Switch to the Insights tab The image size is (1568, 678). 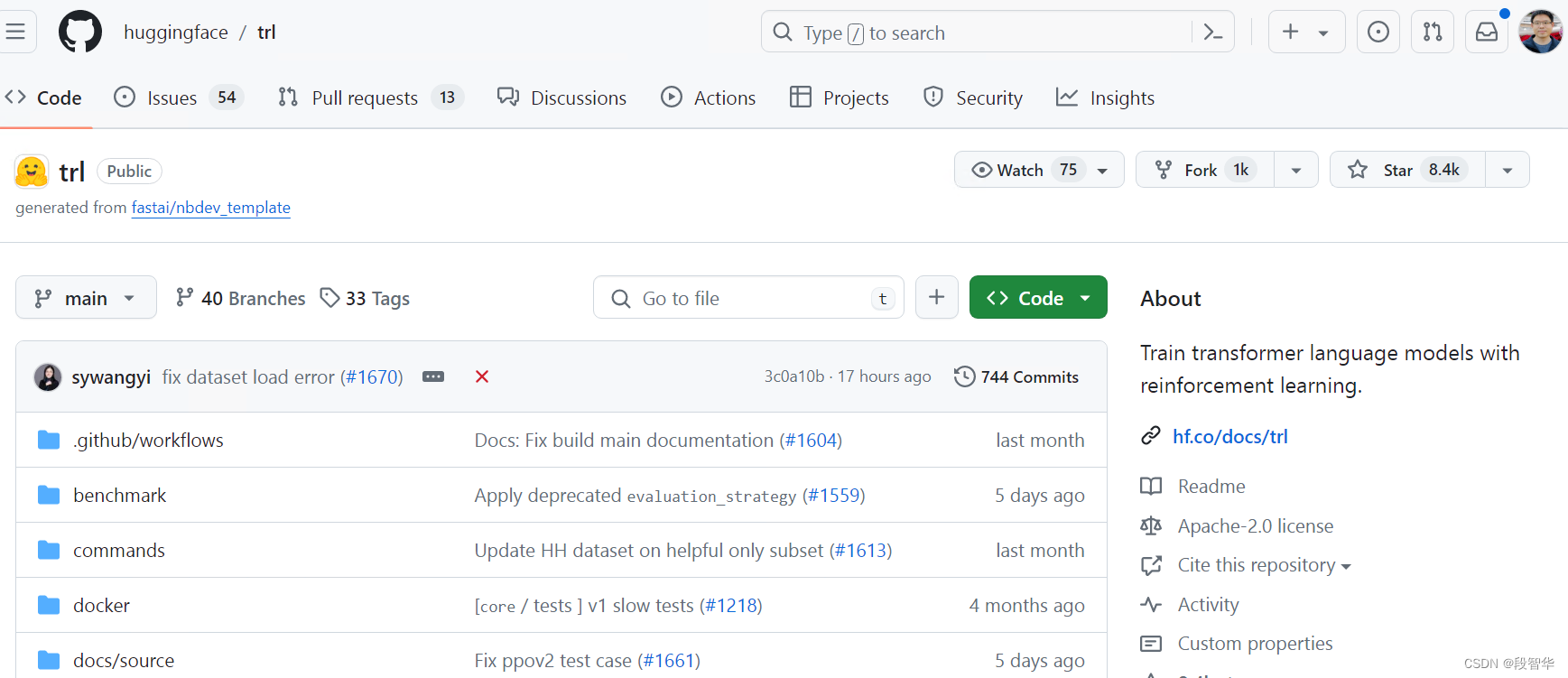(1106, 98)
